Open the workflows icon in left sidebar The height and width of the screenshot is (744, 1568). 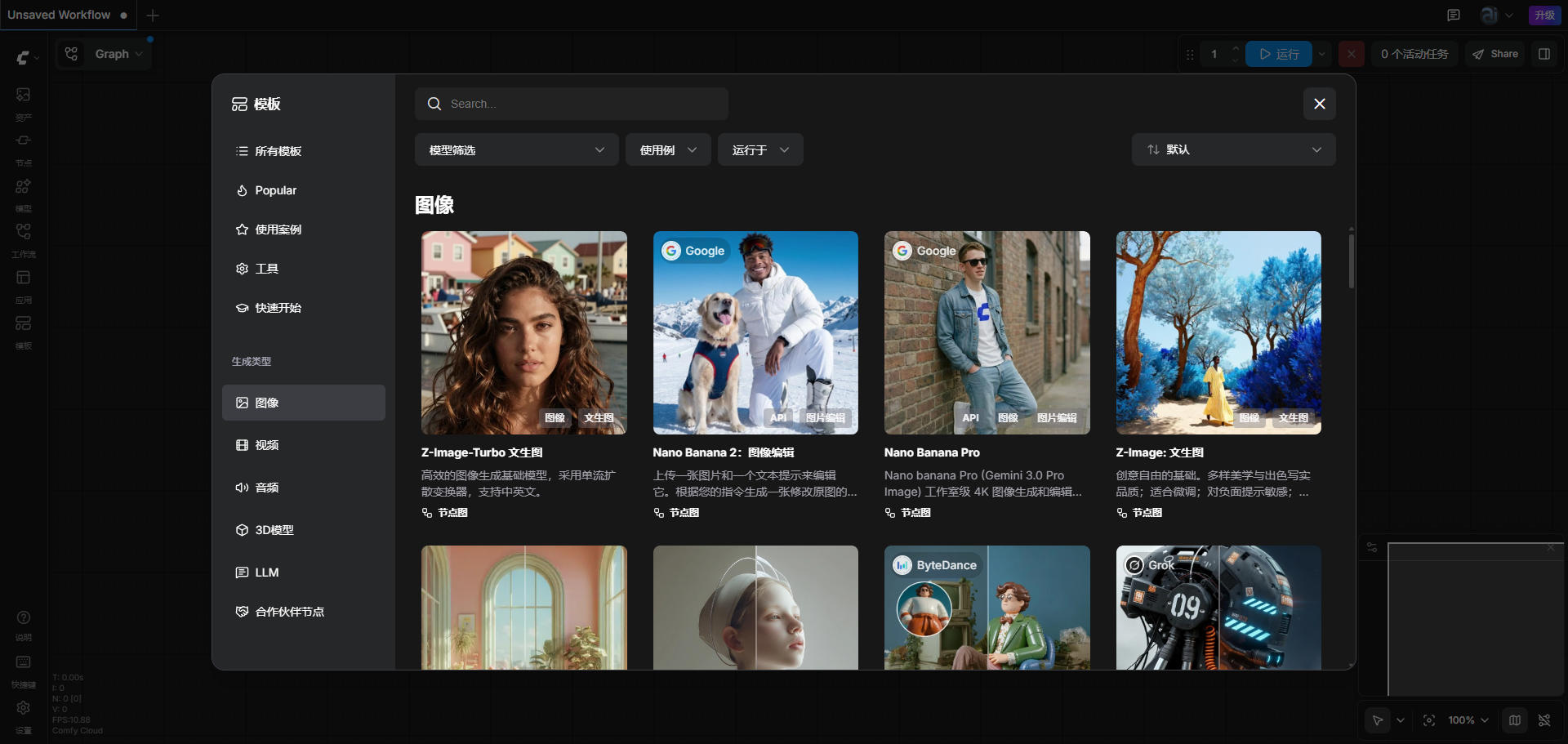(24, 233)
